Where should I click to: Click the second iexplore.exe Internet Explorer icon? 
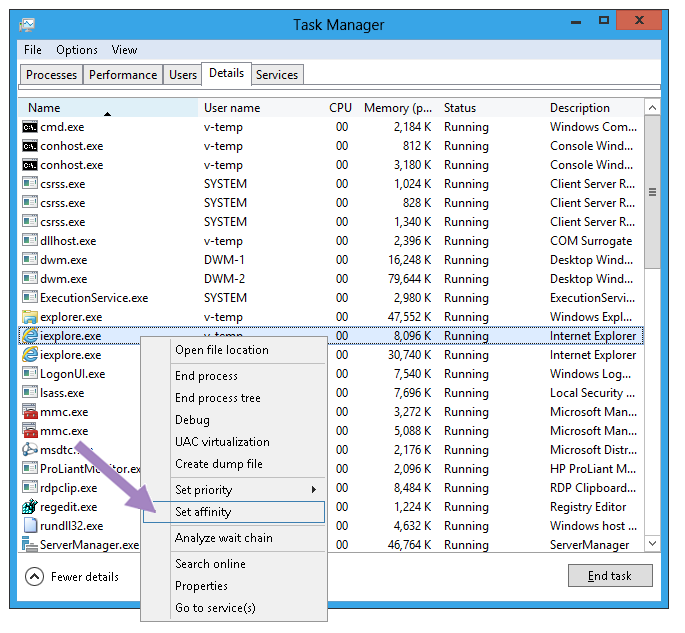[30, 355]
